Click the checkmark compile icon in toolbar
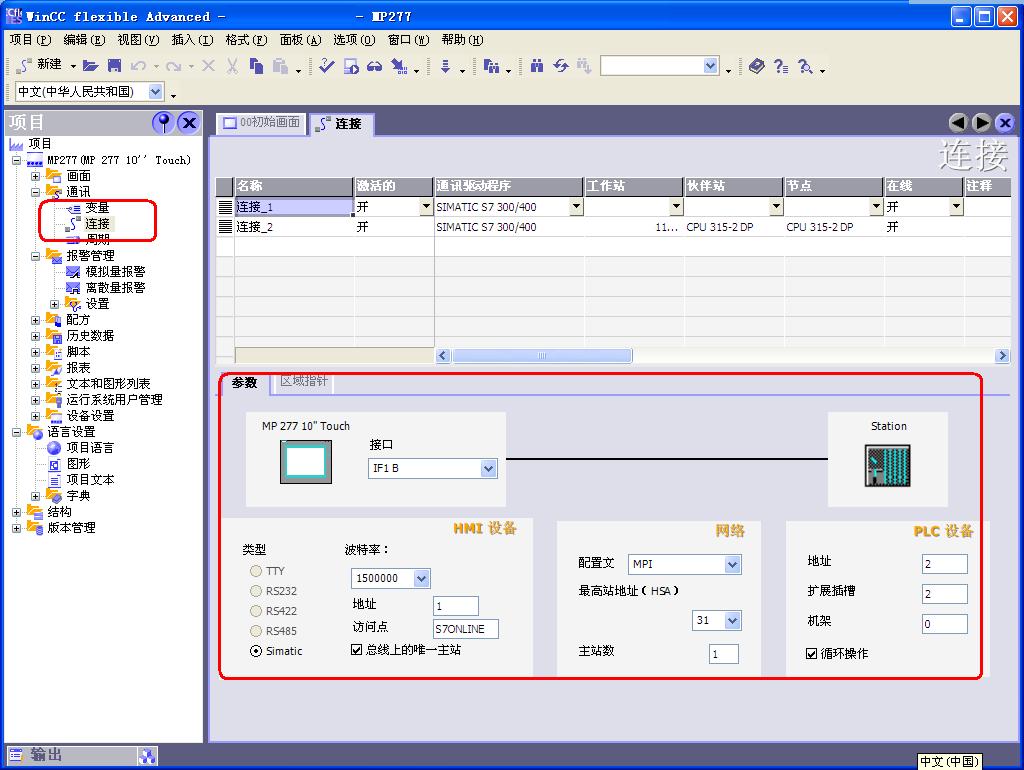 tap(327, 66)
